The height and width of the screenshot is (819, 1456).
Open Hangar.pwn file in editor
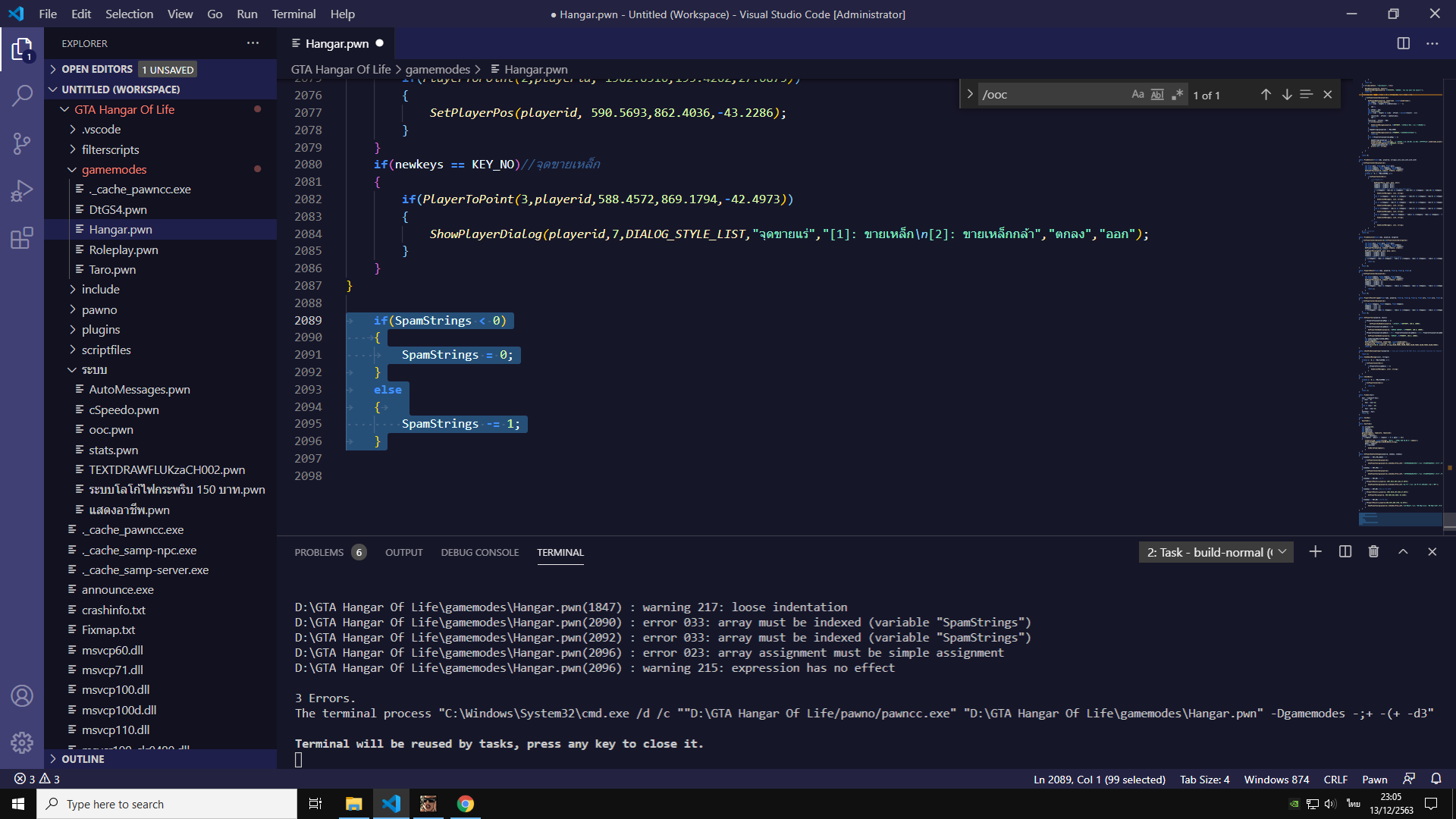point(121,229)
